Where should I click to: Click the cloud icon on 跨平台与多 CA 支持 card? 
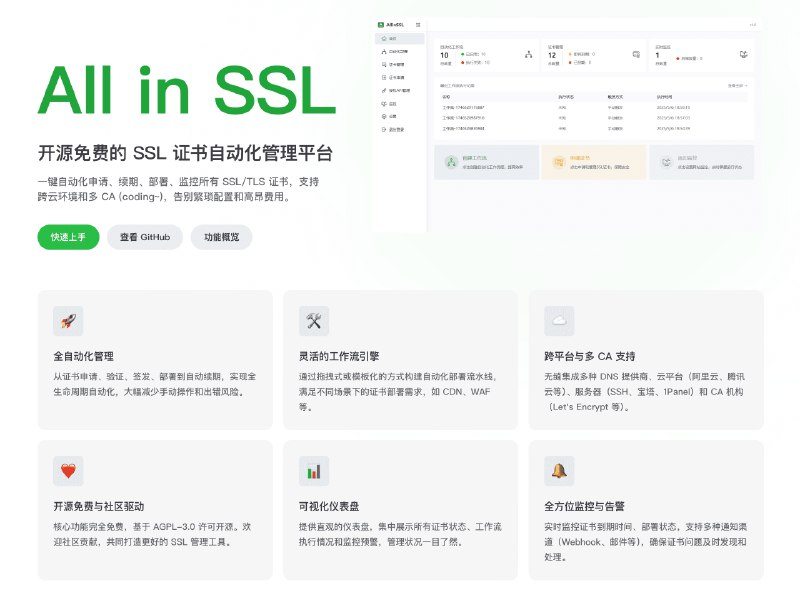click(x=560, y=320)
